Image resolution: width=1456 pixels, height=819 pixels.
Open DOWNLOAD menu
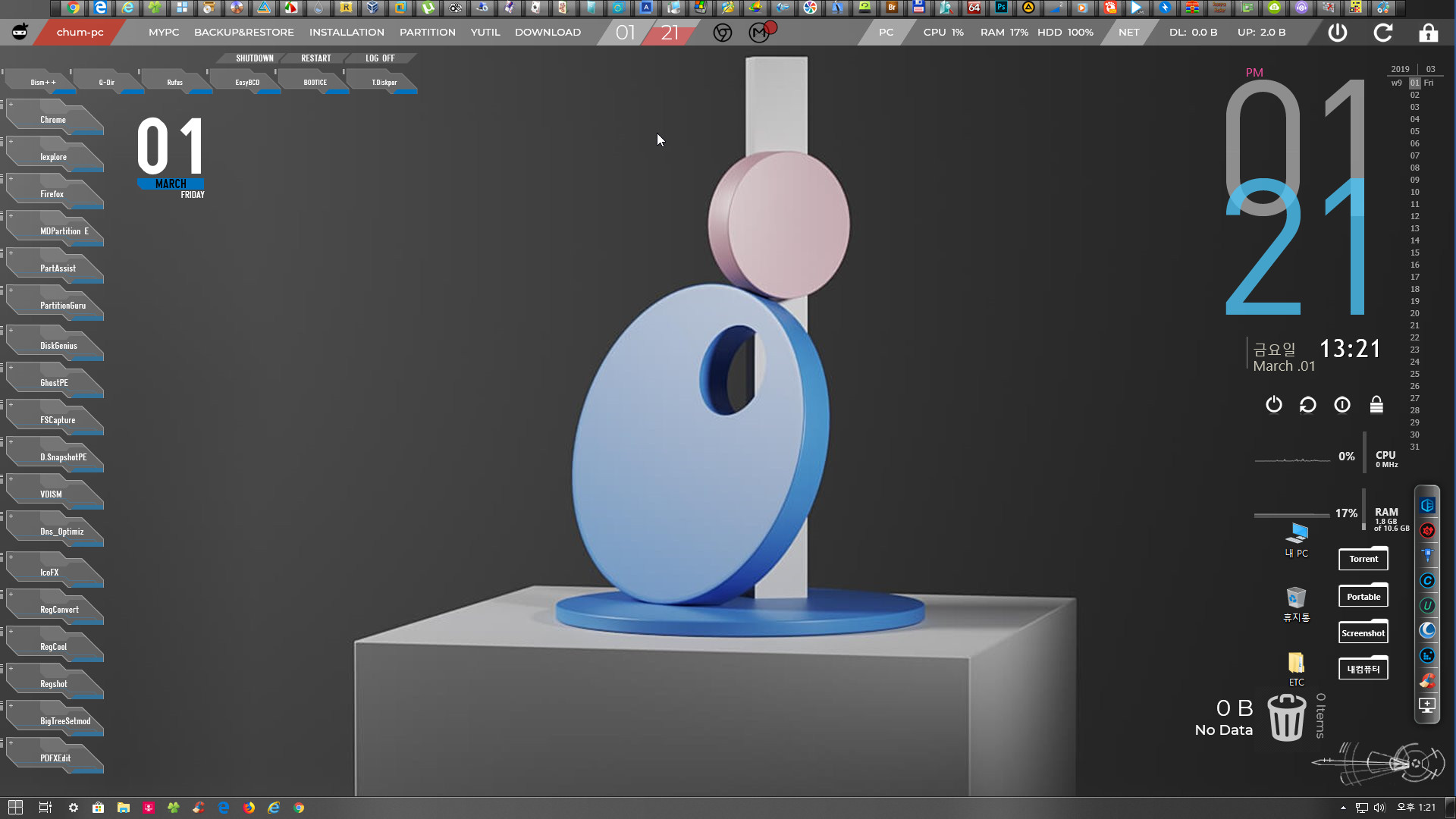(x=548, y=32)
